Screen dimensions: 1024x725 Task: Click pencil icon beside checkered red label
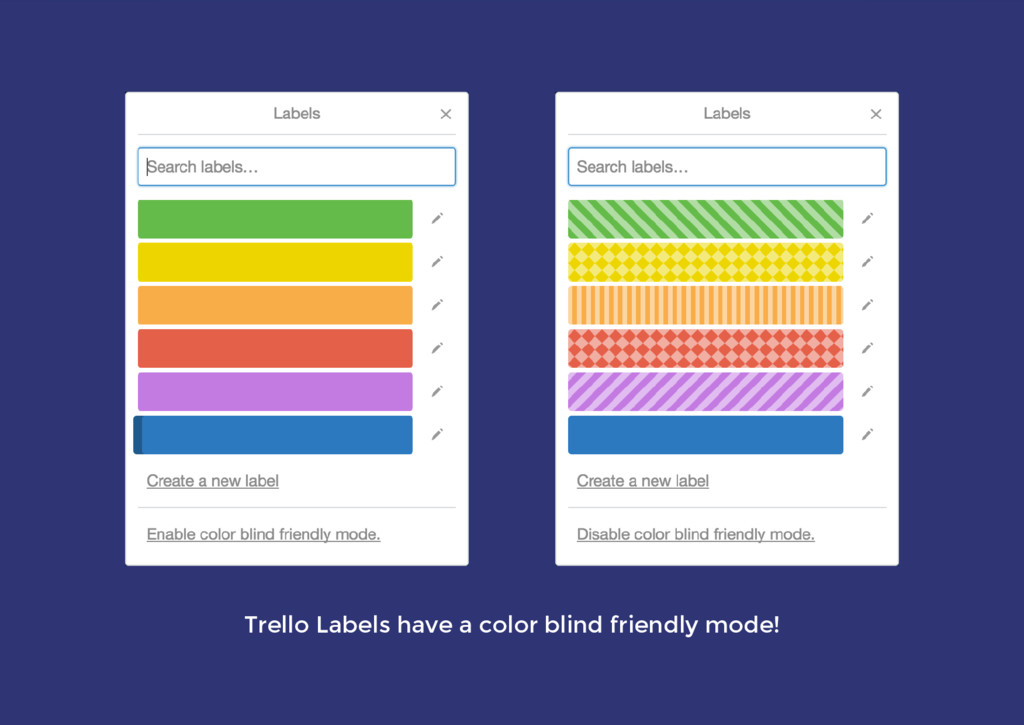coord(867,348)
